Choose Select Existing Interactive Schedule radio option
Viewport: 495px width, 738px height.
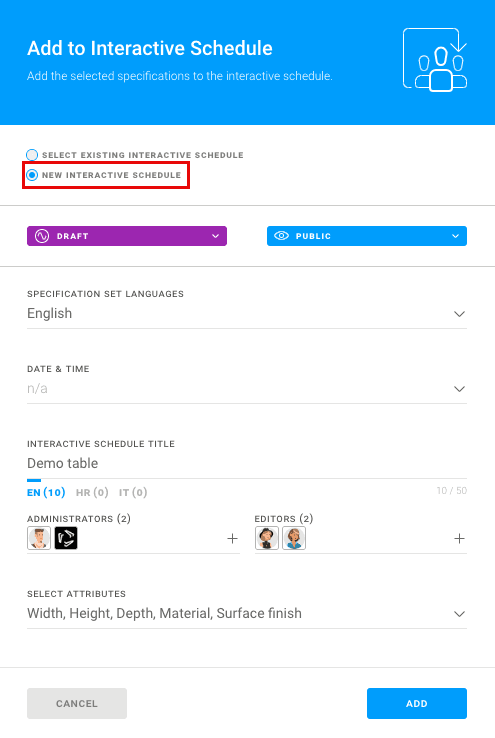[32, 155]
